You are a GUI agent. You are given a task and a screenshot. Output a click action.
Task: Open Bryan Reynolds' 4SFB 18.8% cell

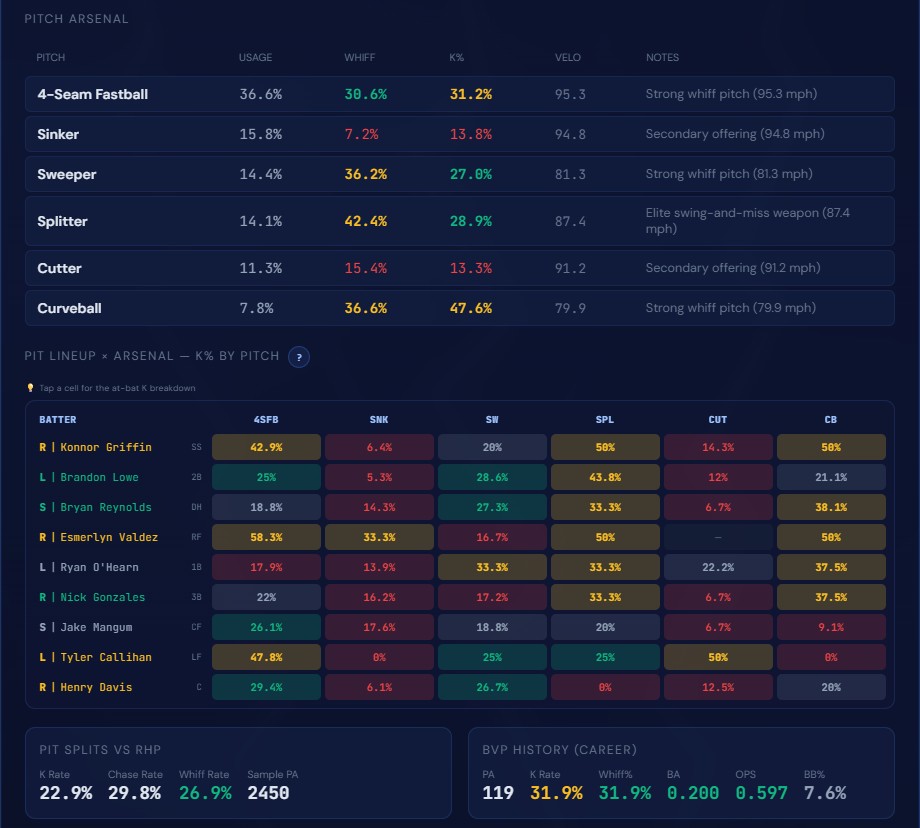[266, 507]
